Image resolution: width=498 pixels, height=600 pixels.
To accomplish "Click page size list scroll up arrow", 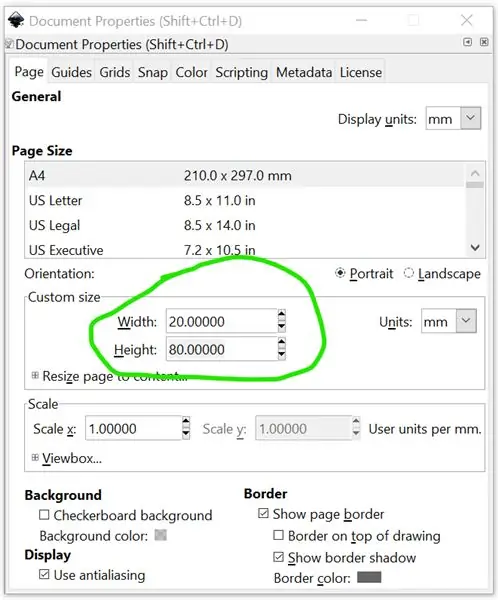I will click(475, 173).
